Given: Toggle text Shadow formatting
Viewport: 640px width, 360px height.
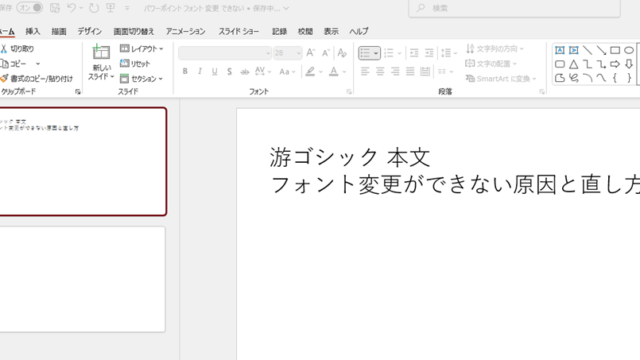Looking at the screenshot, I should point(229,71).
